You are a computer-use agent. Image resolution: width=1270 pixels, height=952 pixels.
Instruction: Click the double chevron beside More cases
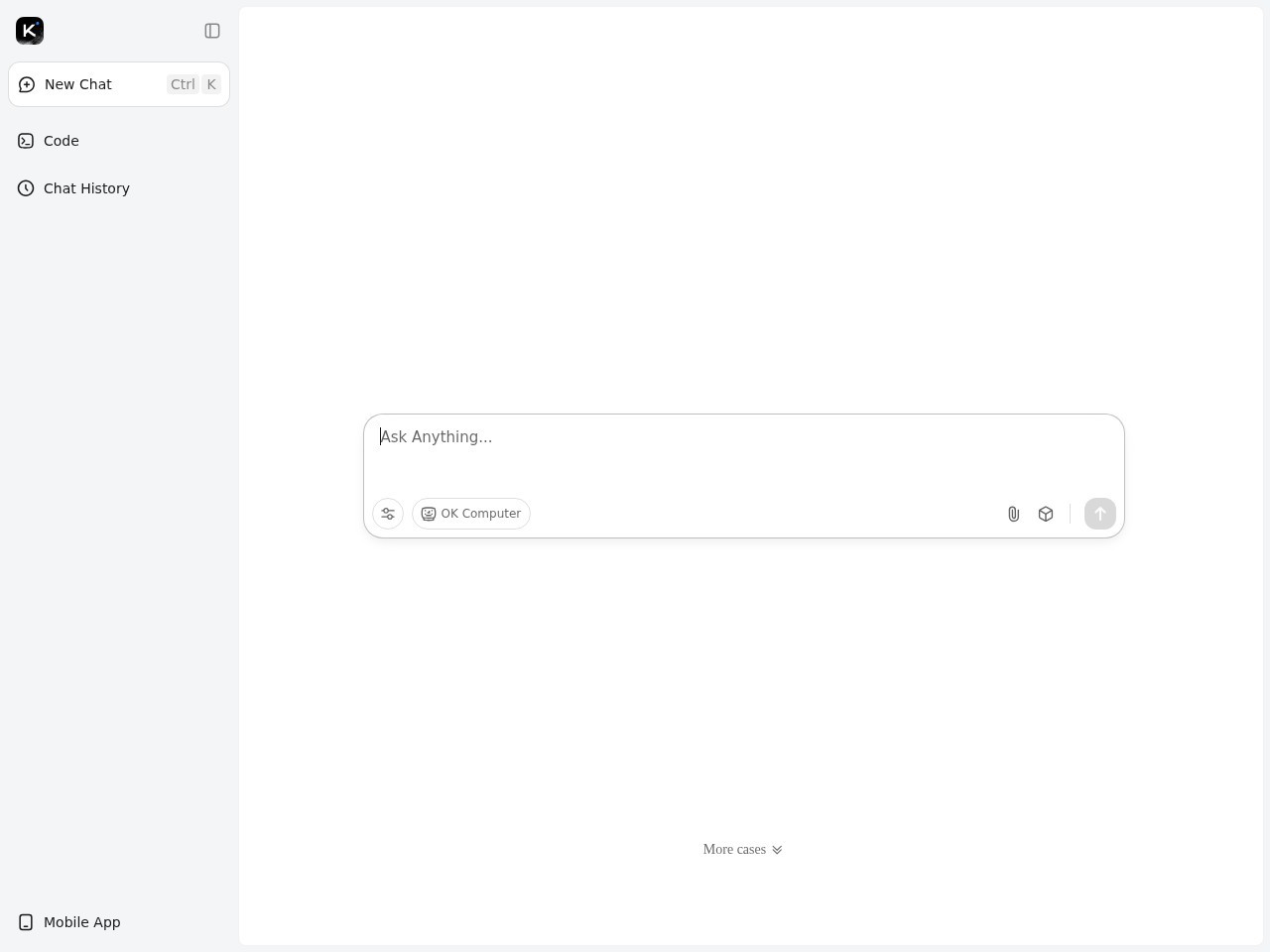(777, 850)
